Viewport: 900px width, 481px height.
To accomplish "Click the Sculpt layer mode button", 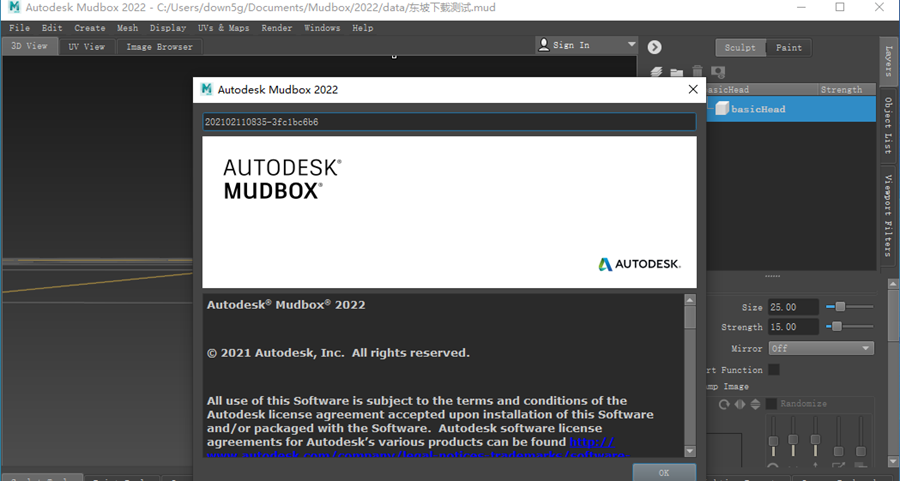I will (740, 48).
